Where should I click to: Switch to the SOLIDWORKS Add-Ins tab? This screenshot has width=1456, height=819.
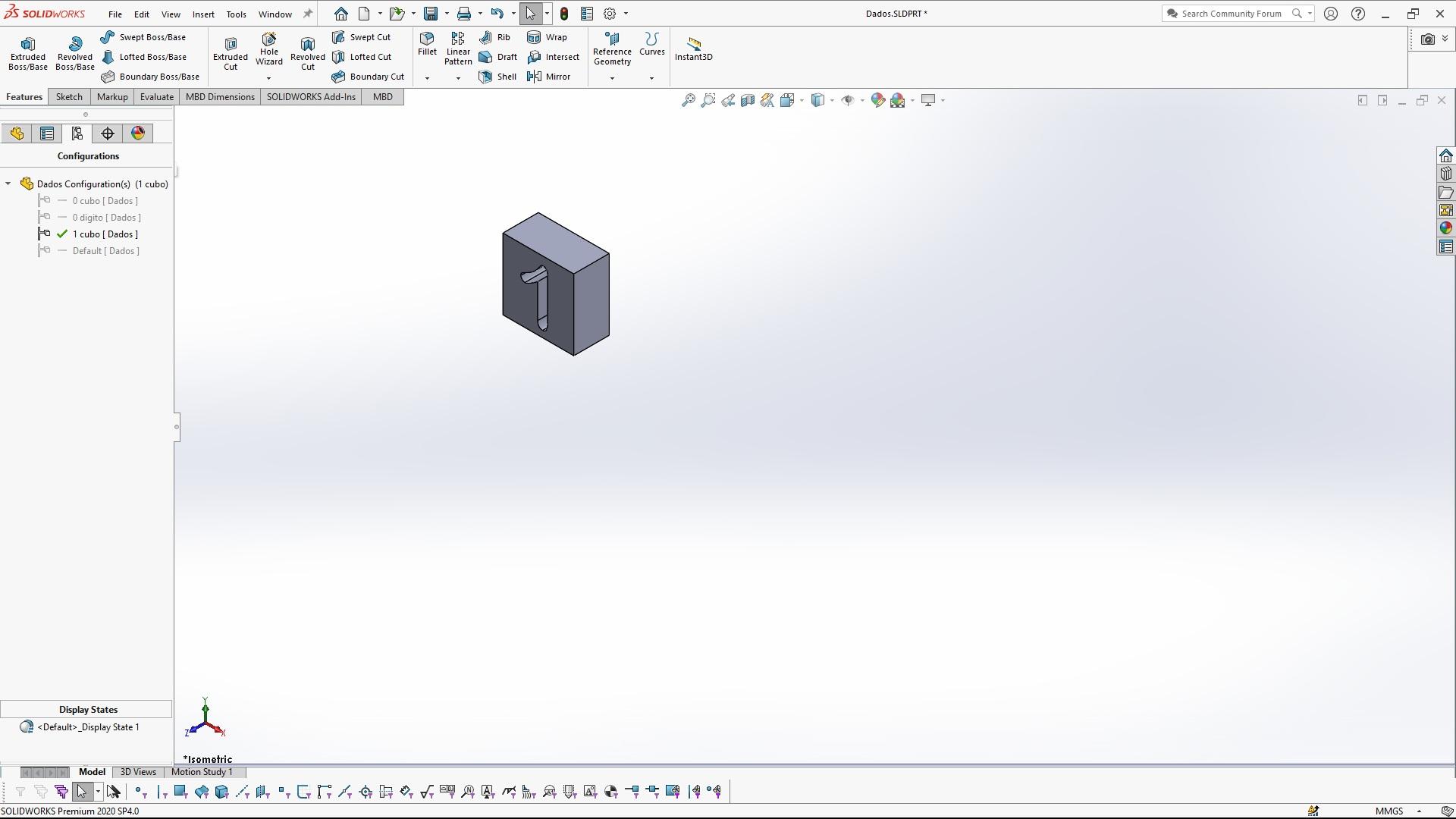(x=311, y=97)
